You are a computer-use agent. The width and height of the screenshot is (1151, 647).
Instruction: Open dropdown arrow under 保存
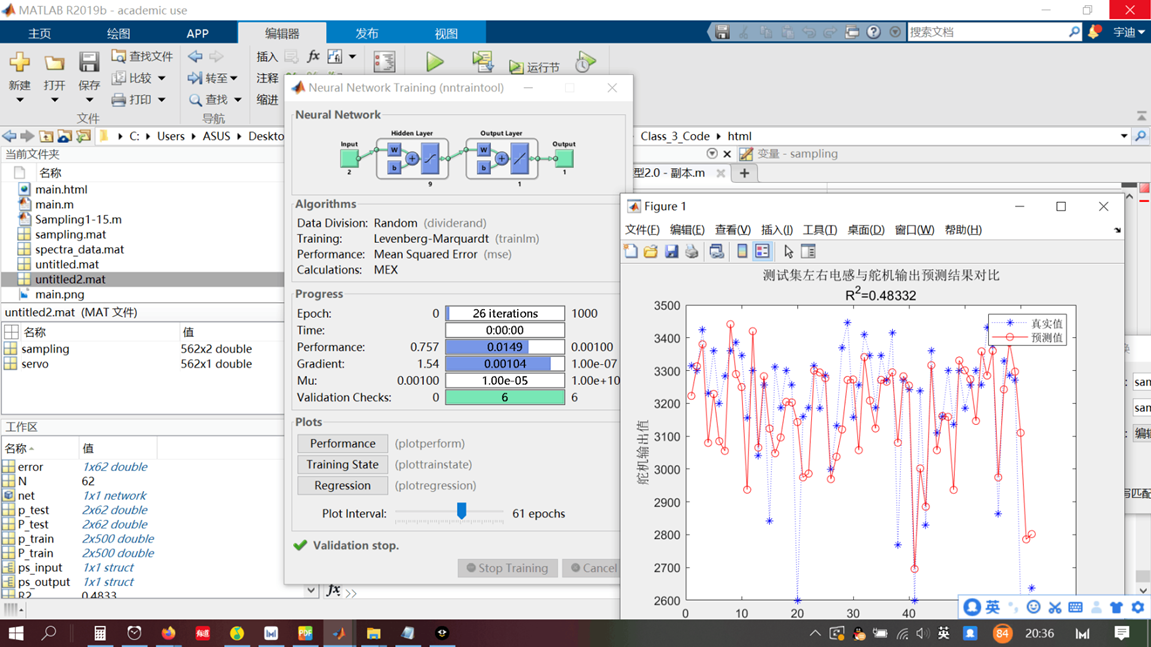point(89,100)
